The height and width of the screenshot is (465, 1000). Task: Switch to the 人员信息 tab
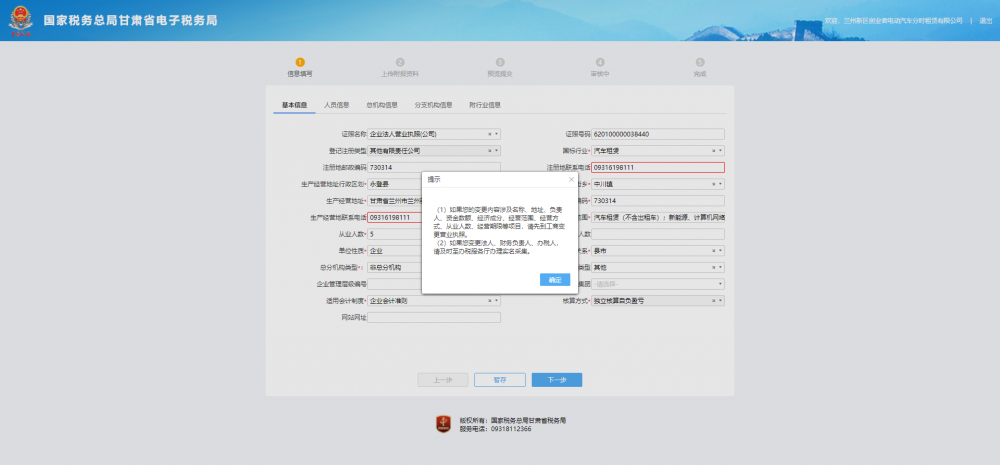(336, 104)
